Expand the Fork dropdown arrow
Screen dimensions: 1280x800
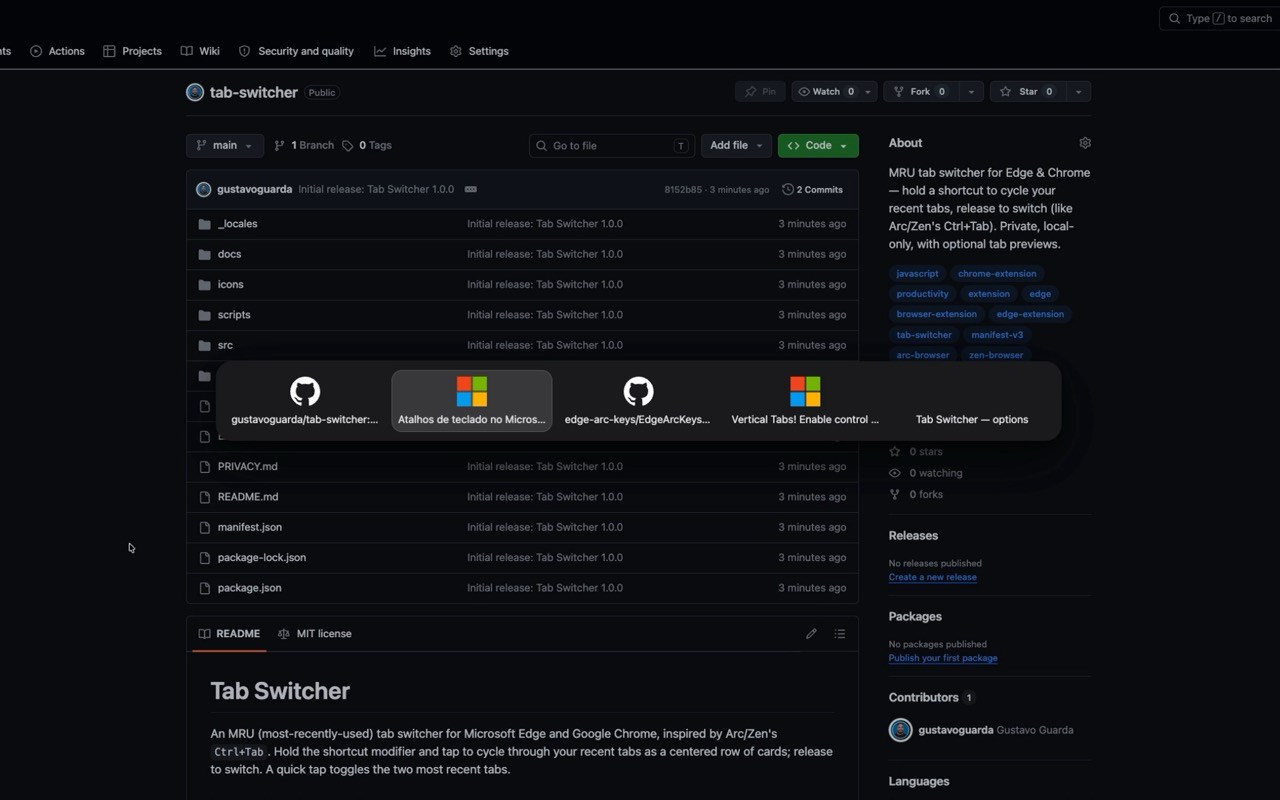(971, 92)
